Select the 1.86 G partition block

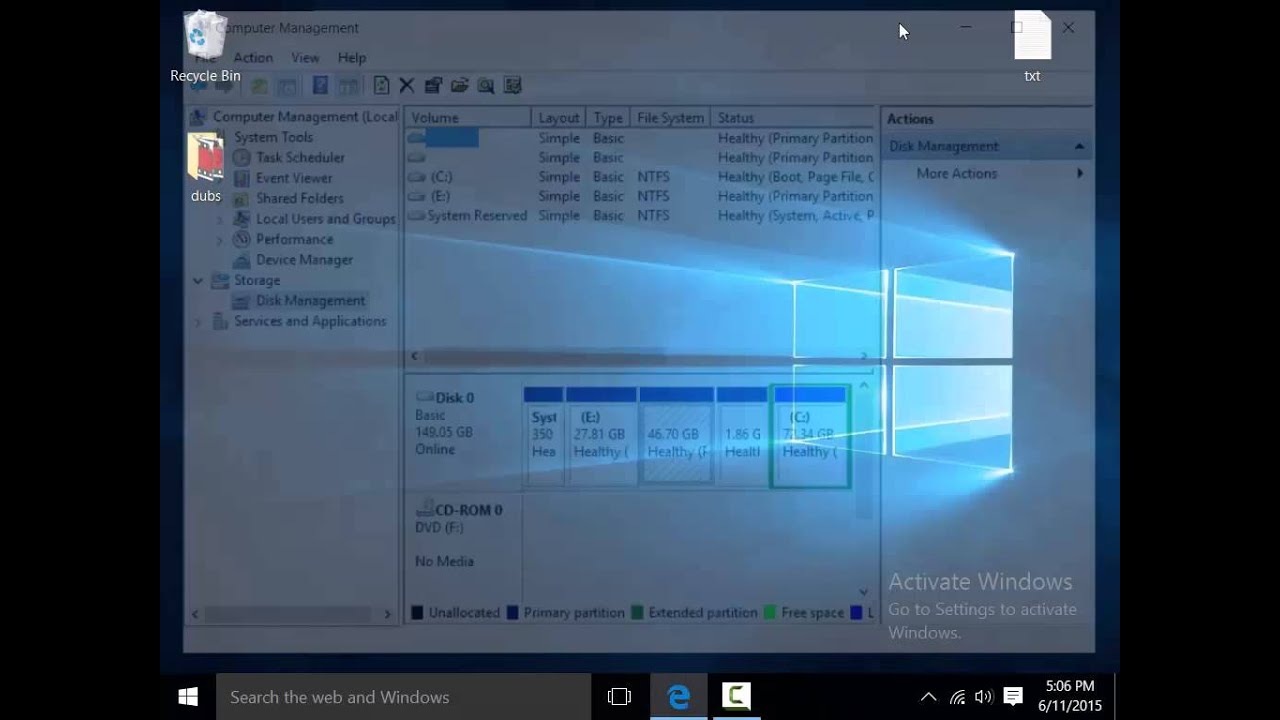tap(742, 436)
